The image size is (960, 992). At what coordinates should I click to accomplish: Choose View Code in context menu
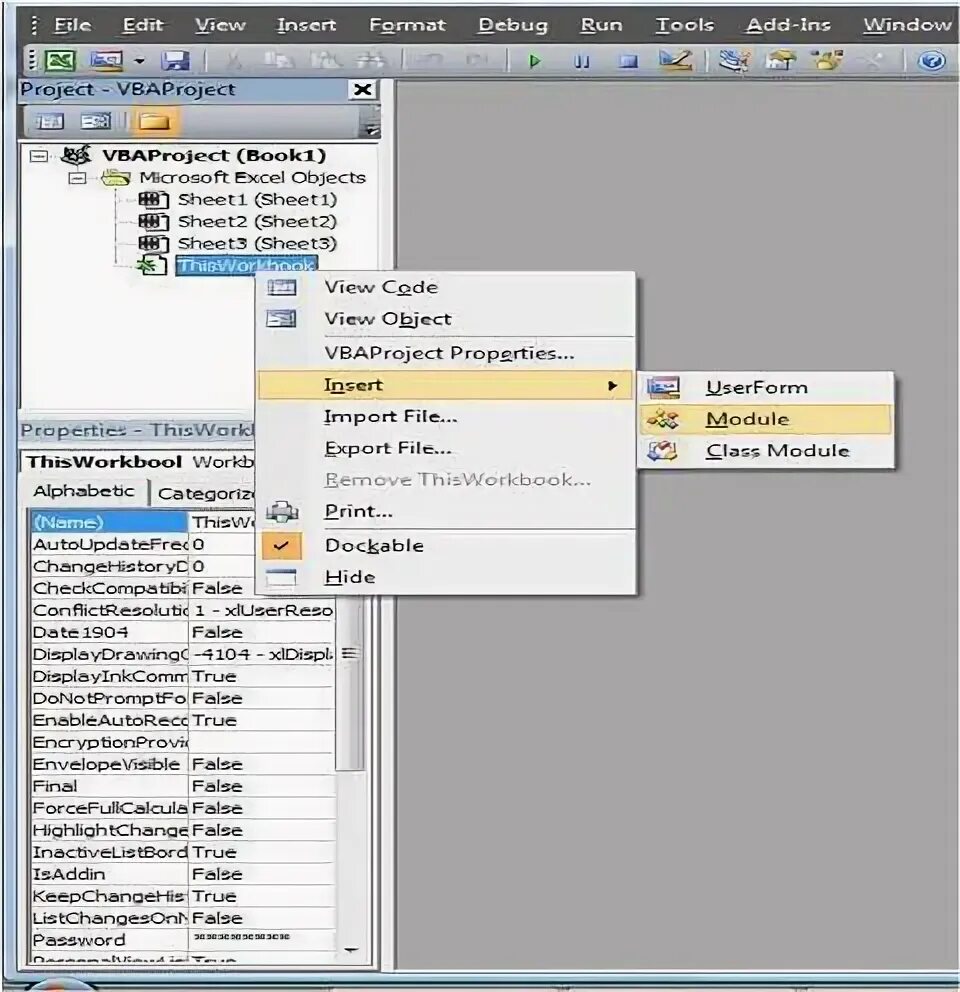pos(446,287)
